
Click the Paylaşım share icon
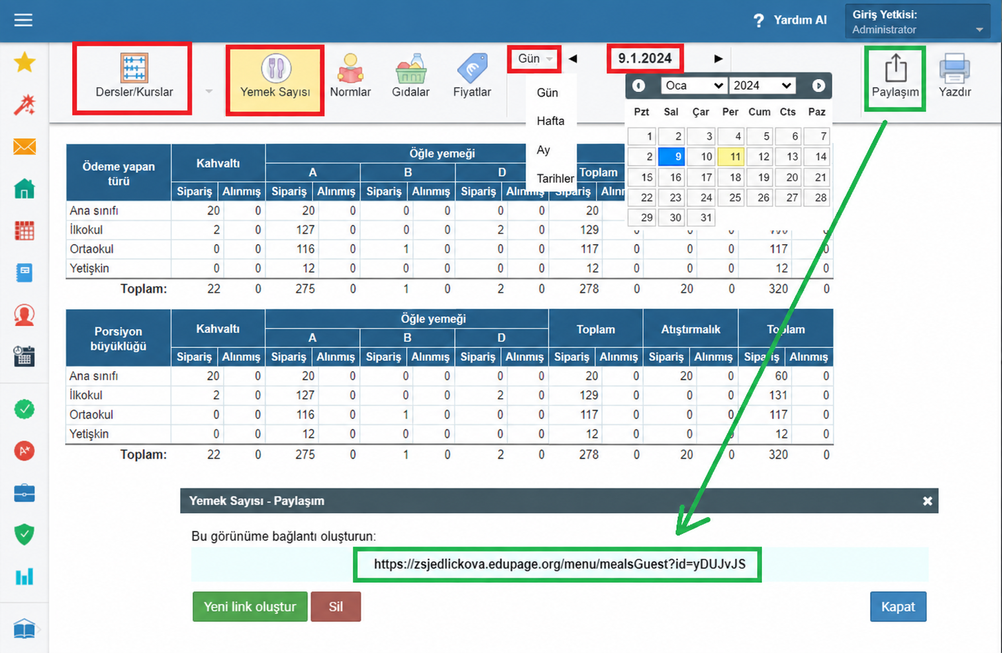(x=895, y=68)
